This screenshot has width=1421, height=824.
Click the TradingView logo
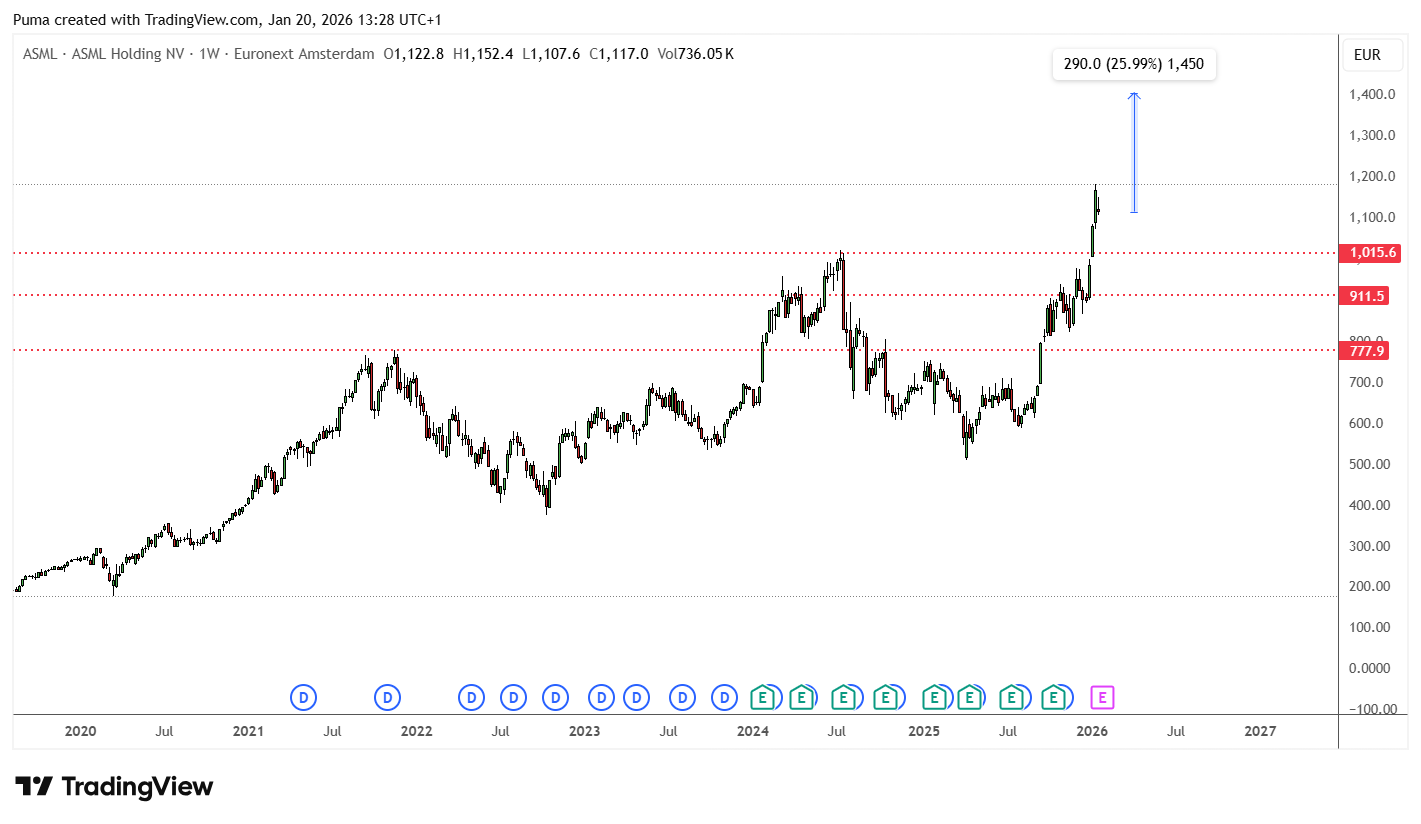point(114,787)
